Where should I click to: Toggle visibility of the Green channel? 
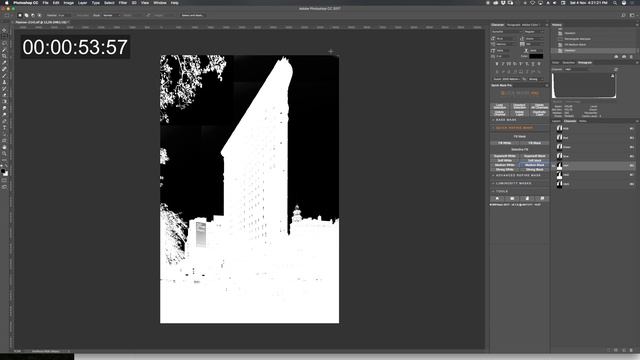[554, 147]
